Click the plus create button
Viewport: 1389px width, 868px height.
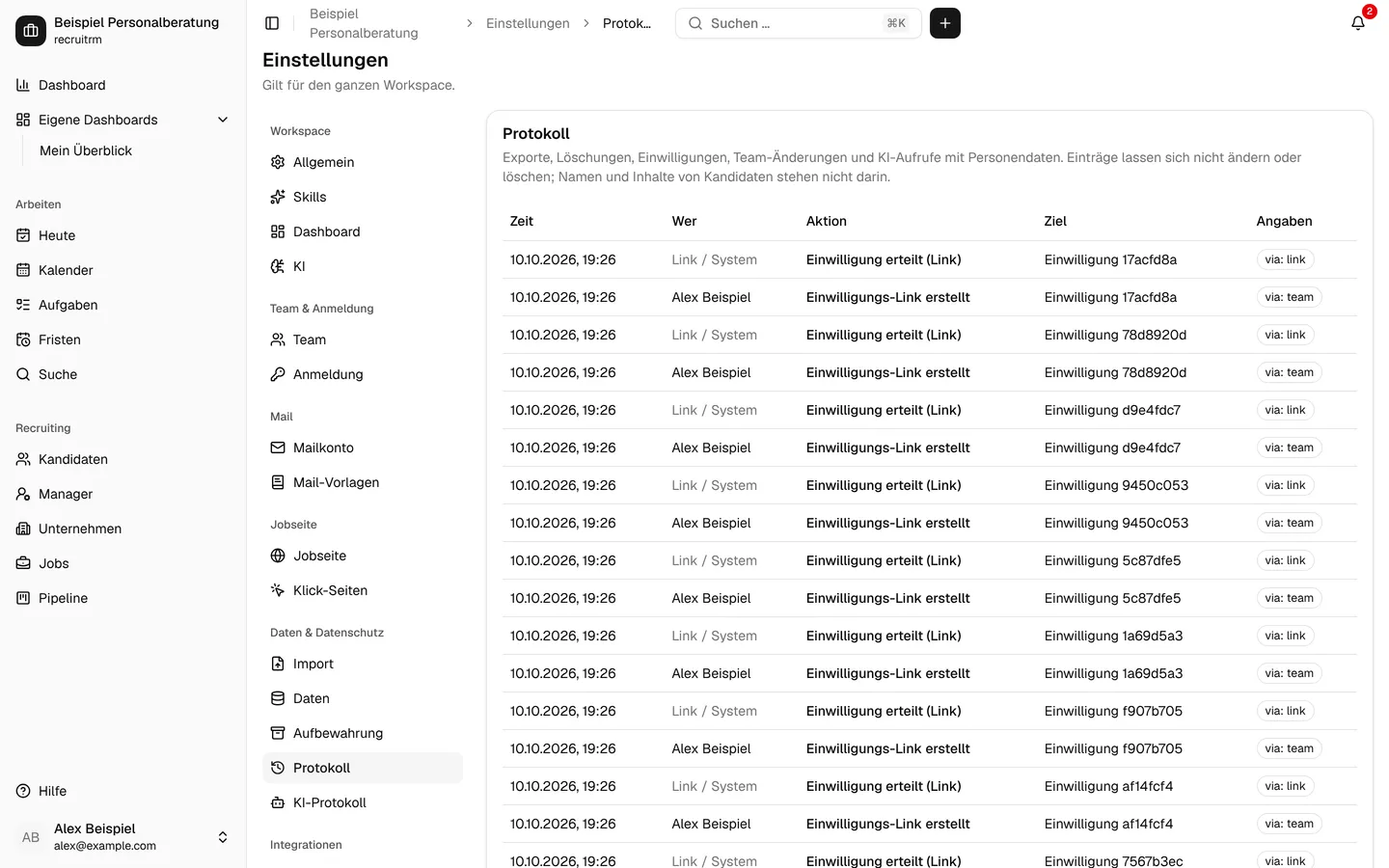[x=945, y=23]
